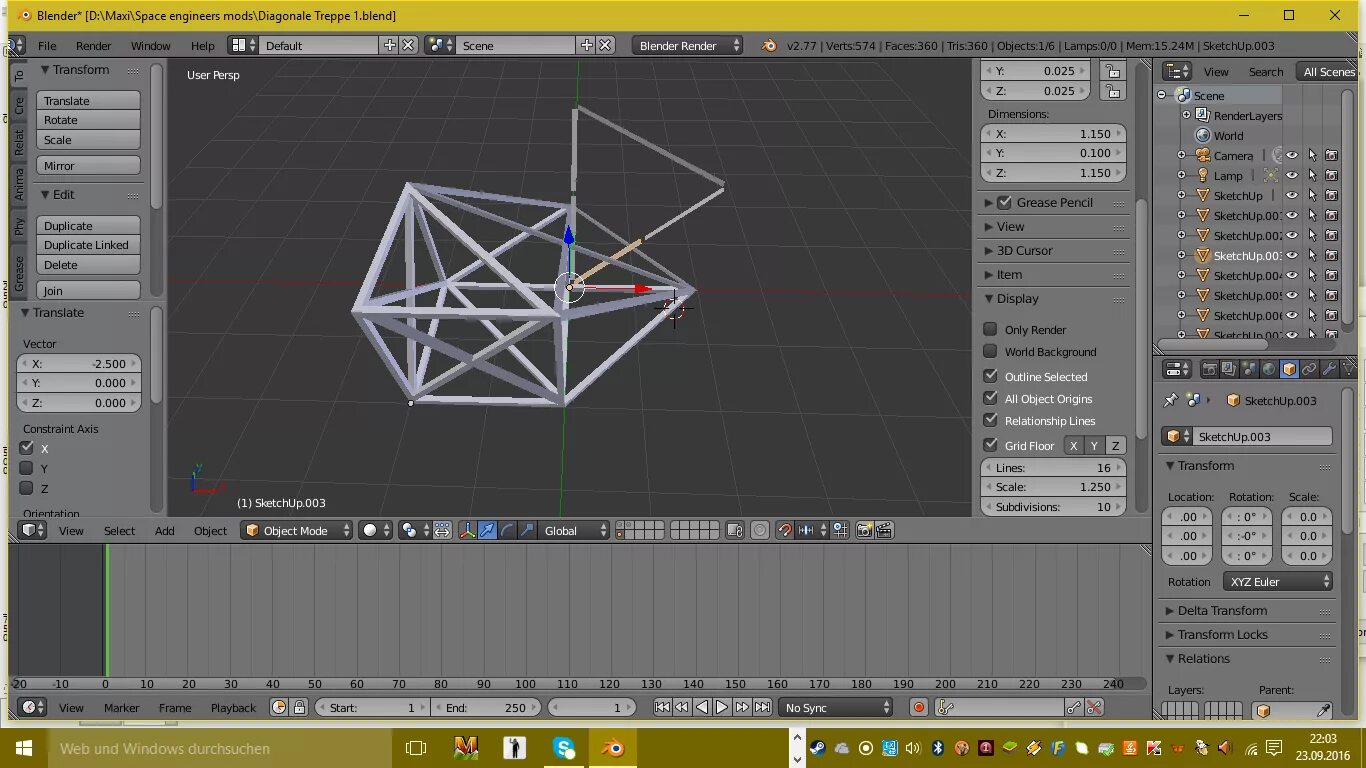Click the grid Scale 1.250 slider field
Image resolution: width=1366 pixels, height=768 pixels.
point(1053,487)
